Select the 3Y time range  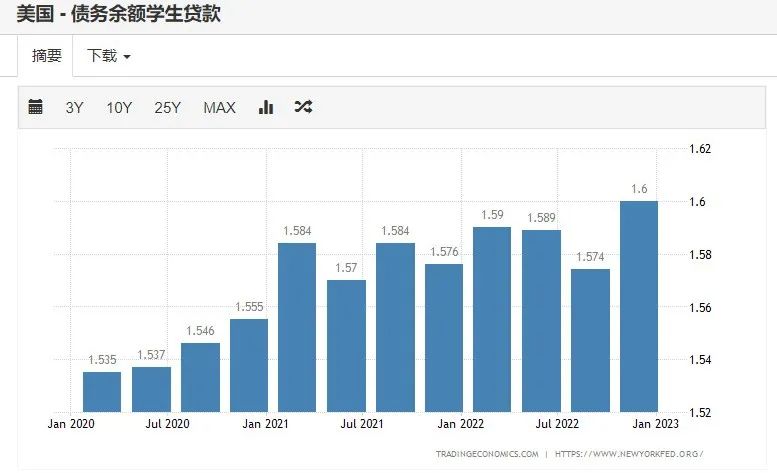(x=75, y=107)
